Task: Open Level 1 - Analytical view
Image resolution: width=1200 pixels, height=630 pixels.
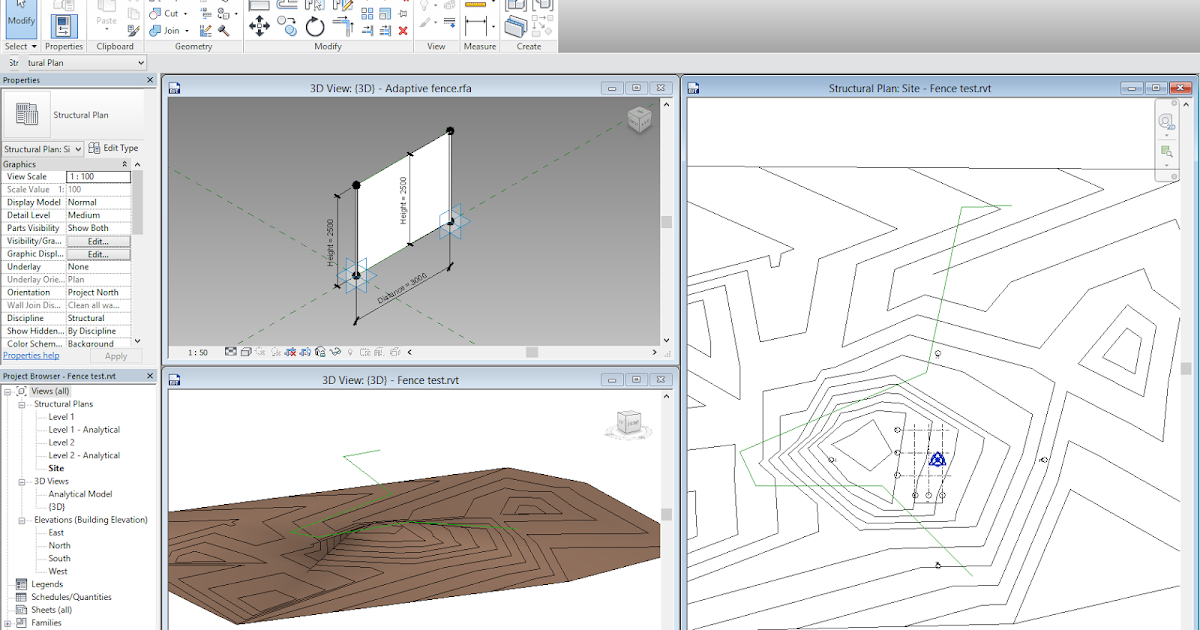Action: (x=84, y=430)
